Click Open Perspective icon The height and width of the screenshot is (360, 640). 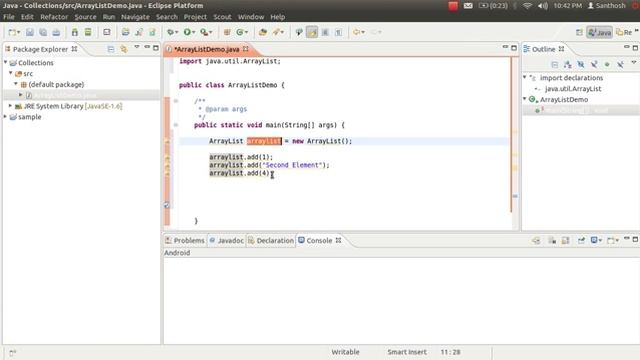pos(579,32)
